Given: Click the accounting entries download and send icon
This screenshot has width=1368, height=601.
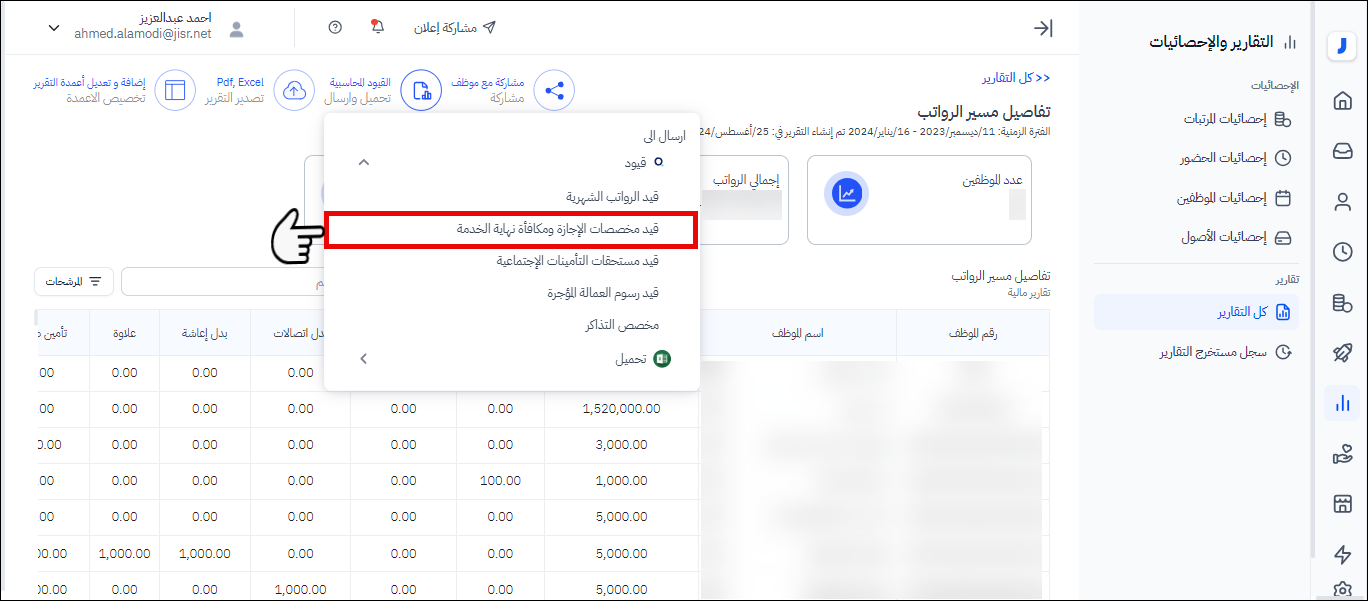Looking at the screenshot, I should coord(421,91).
